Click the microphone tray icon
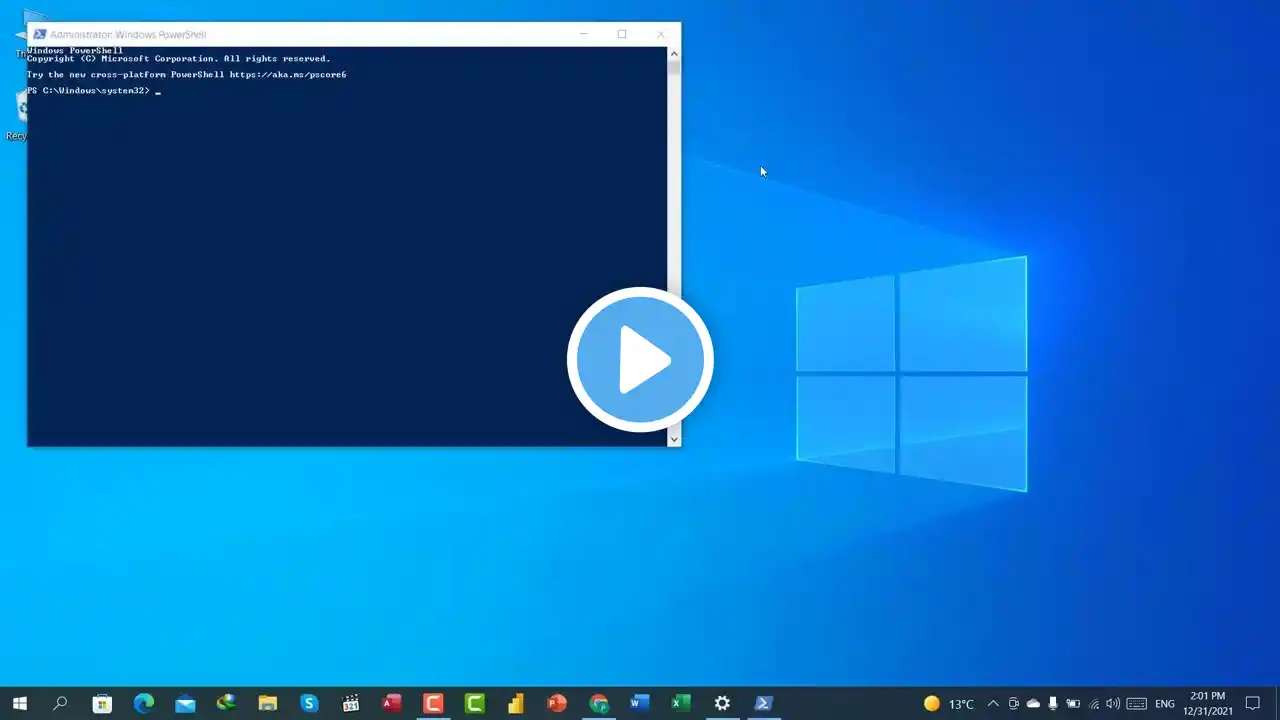Viewport: 1280px width, 720px height. point(1053,704)
